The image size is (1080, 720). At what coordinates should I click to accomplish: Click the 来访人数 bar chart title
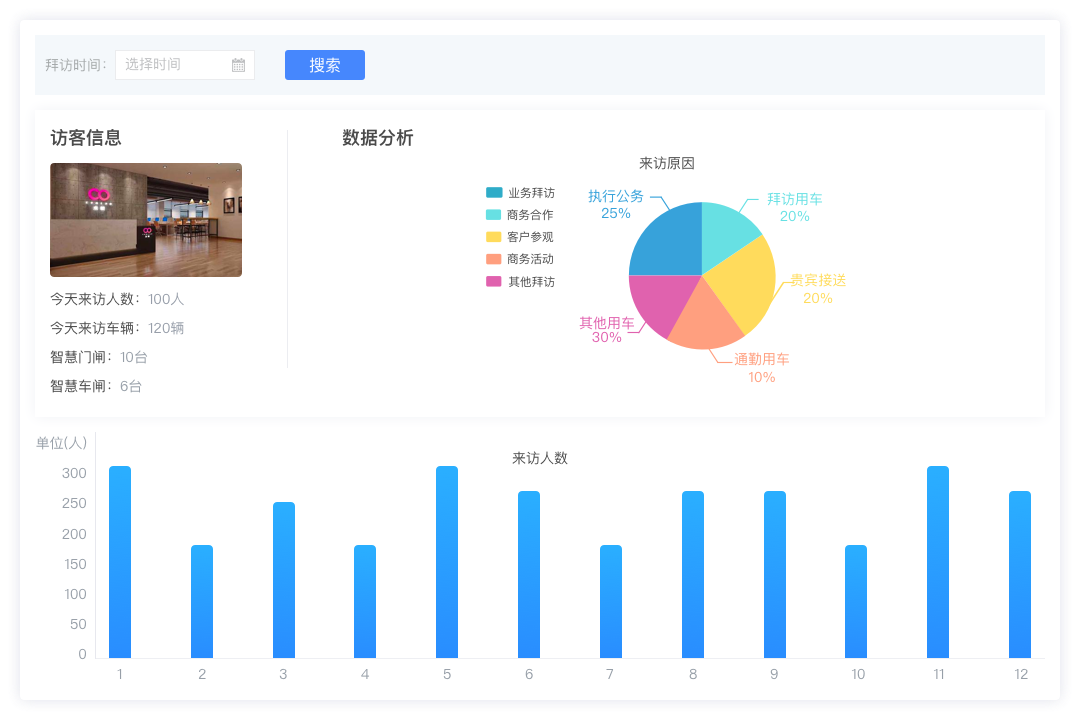[540, 458]
